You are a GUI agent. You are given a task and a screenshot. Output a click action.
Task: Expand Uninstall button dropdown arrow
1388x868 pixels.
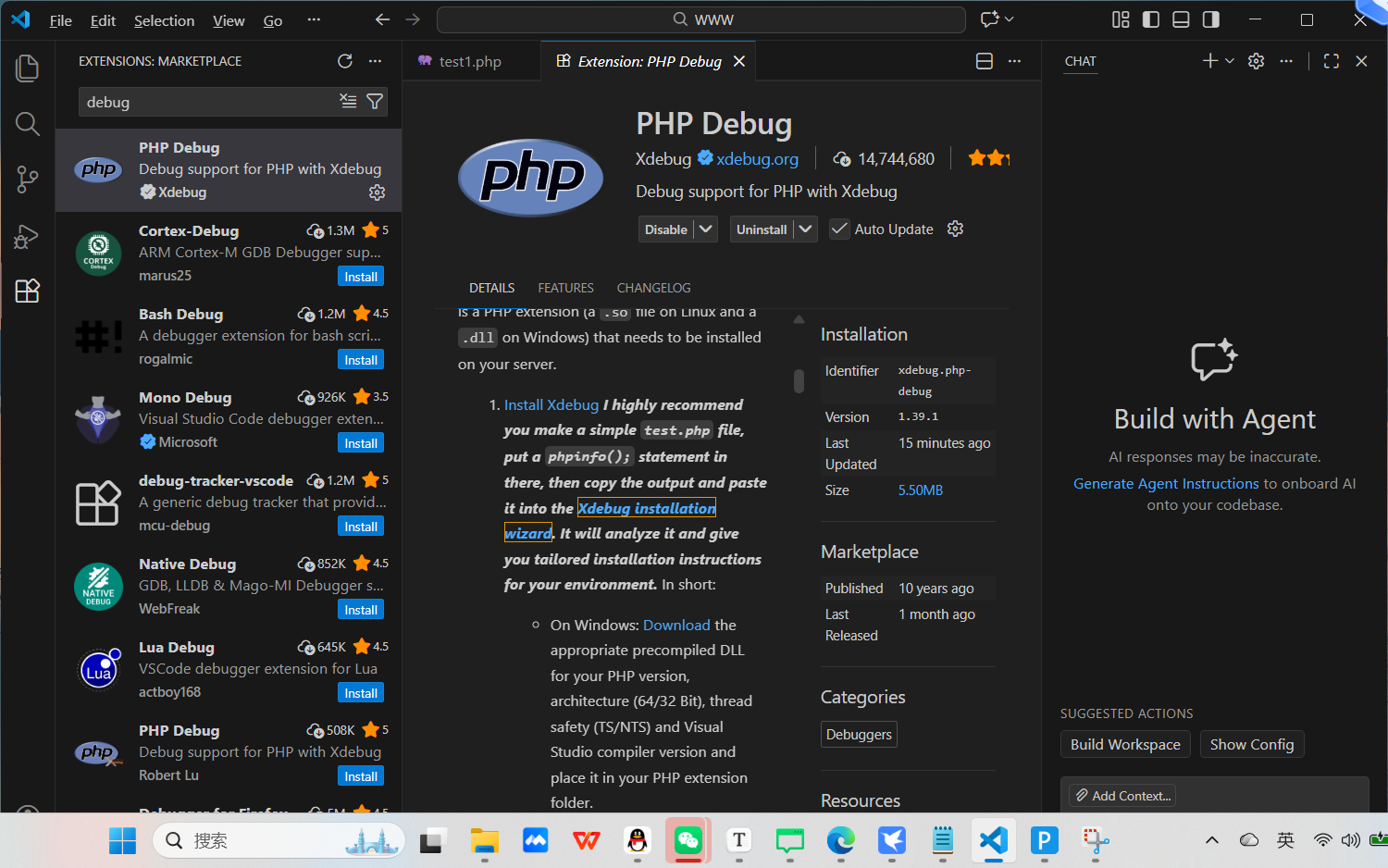(806, 229)
